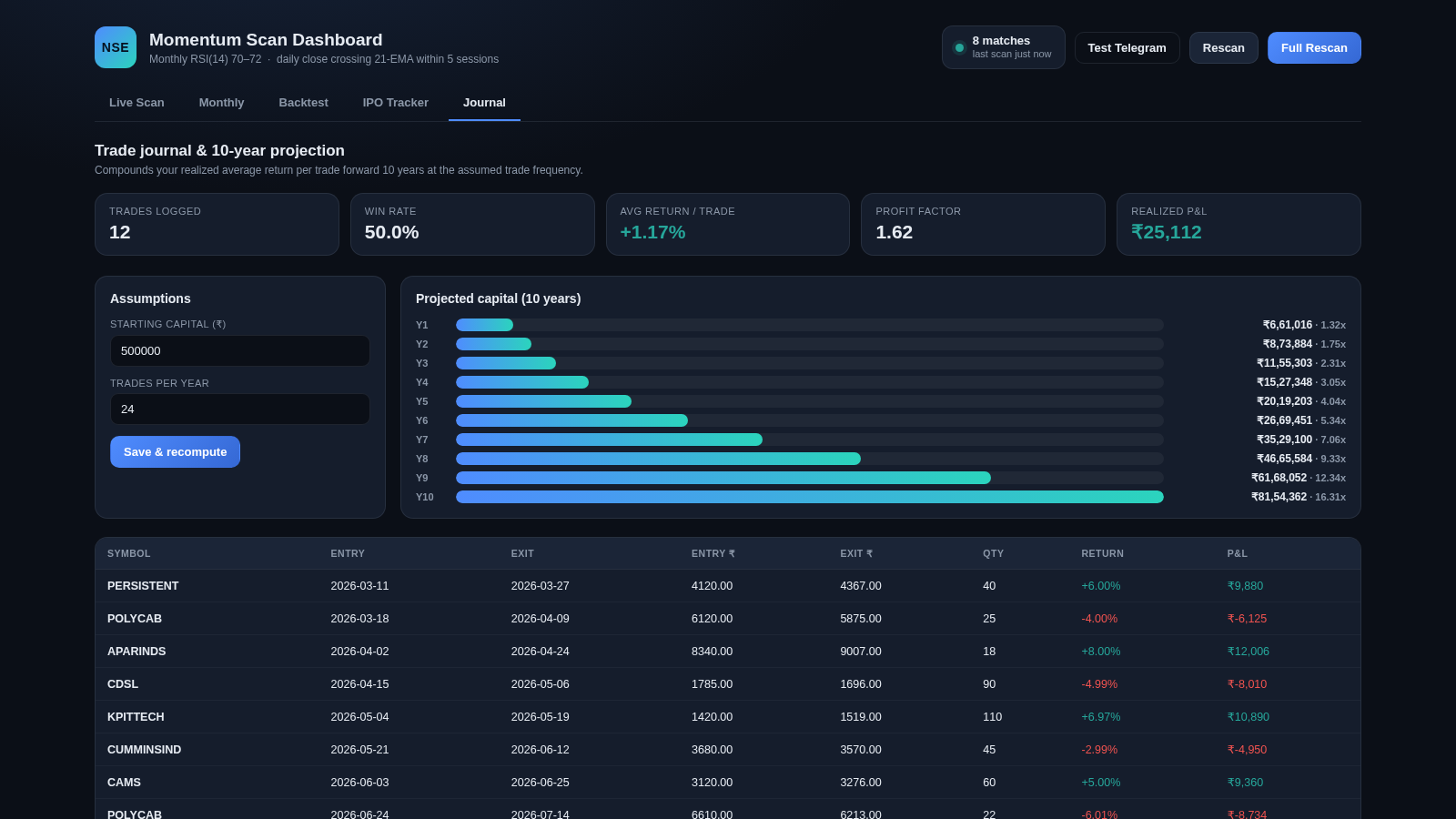Focus the Starting Capital input field
The height and width of the screenshot is (819, 1456).
pyautogui.click(x=240, y=351)
